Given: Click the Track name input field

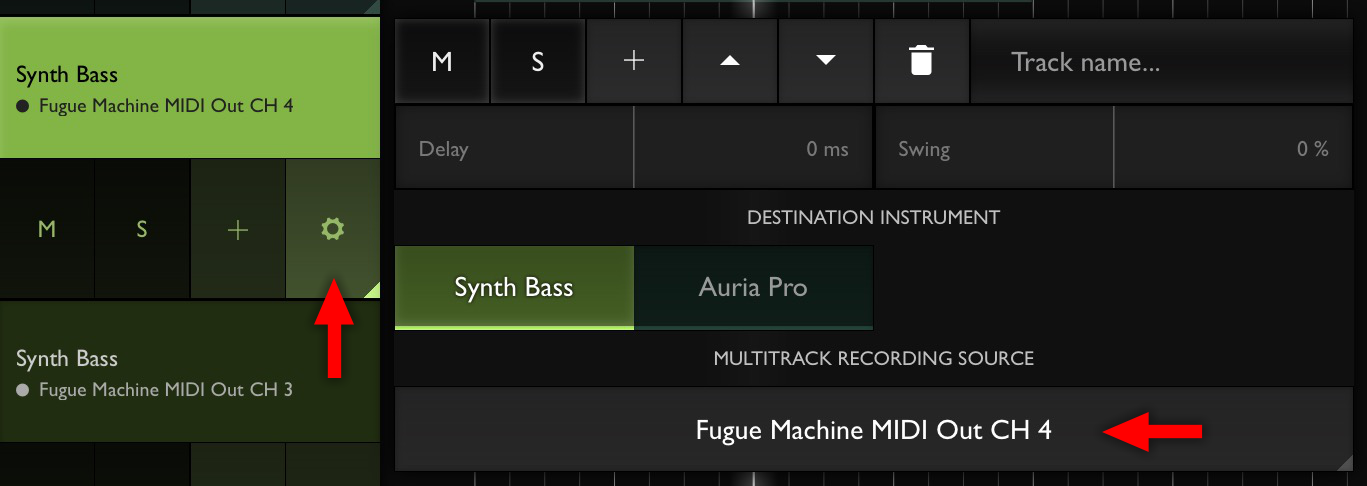Looking at the screenshot, I should (x=1161, y=62).
